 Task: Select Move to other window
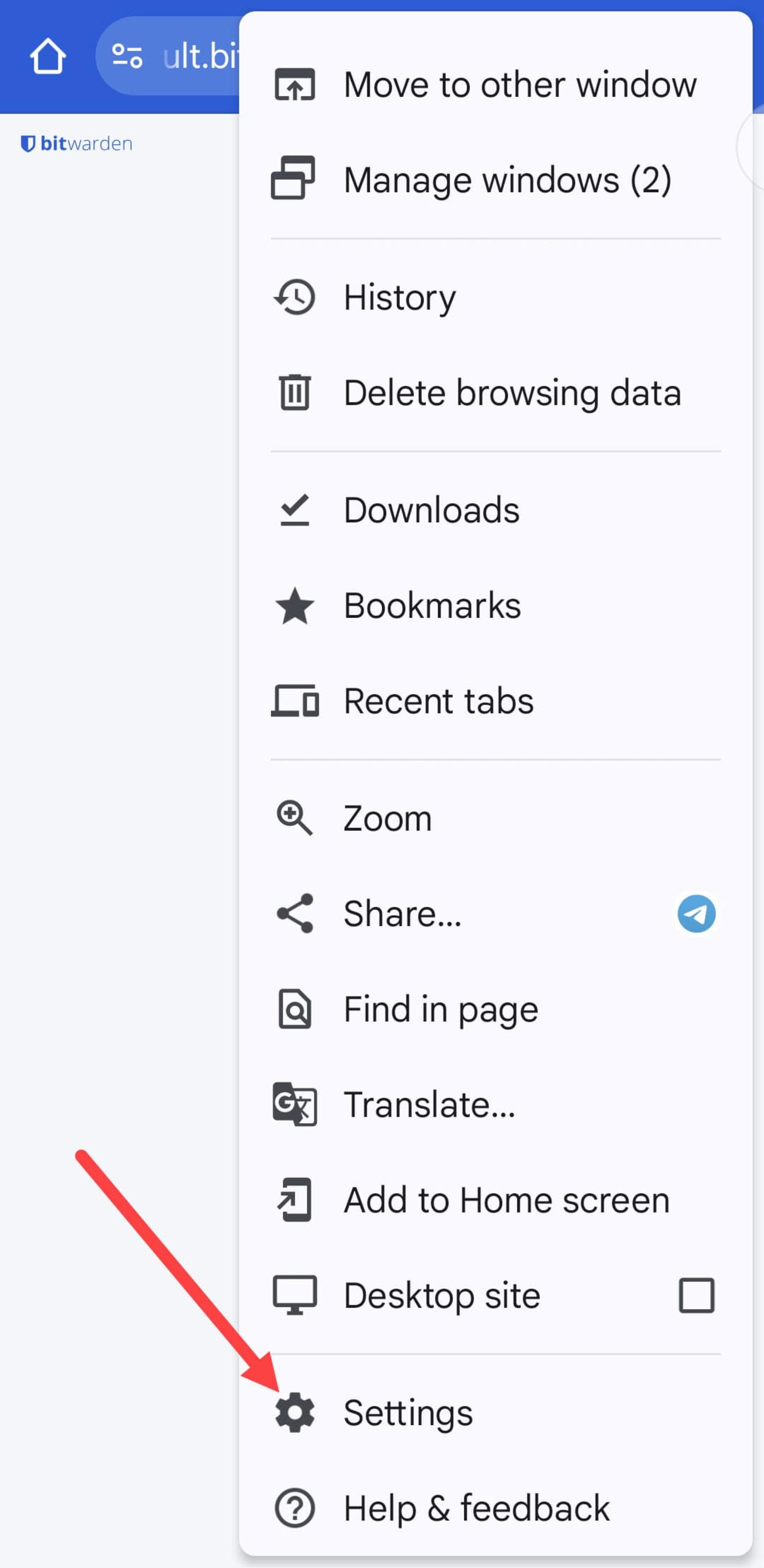coord(495,84)
